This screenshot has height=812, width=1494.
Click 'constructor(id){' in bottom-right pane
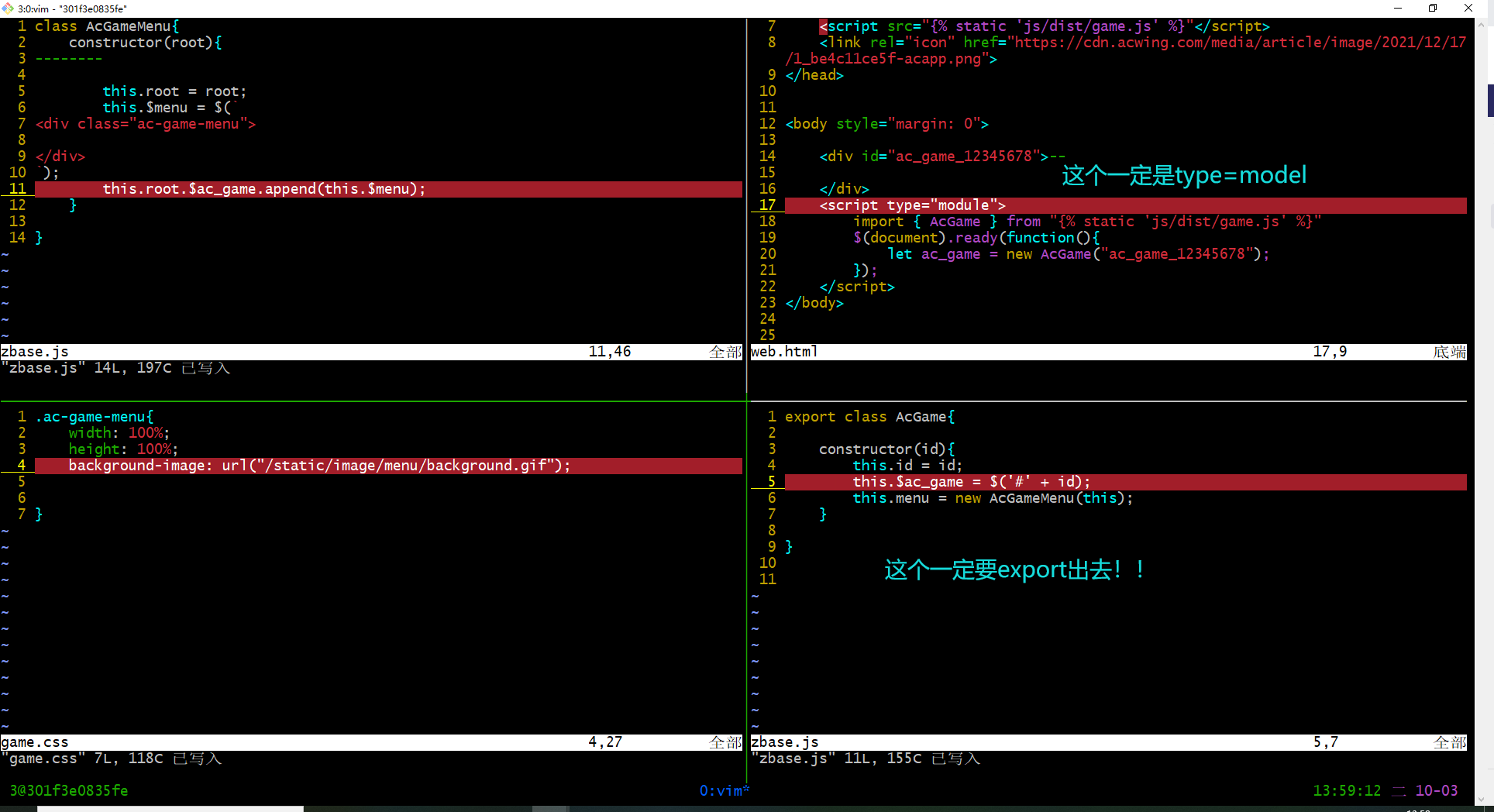click(x=887, y=449)
